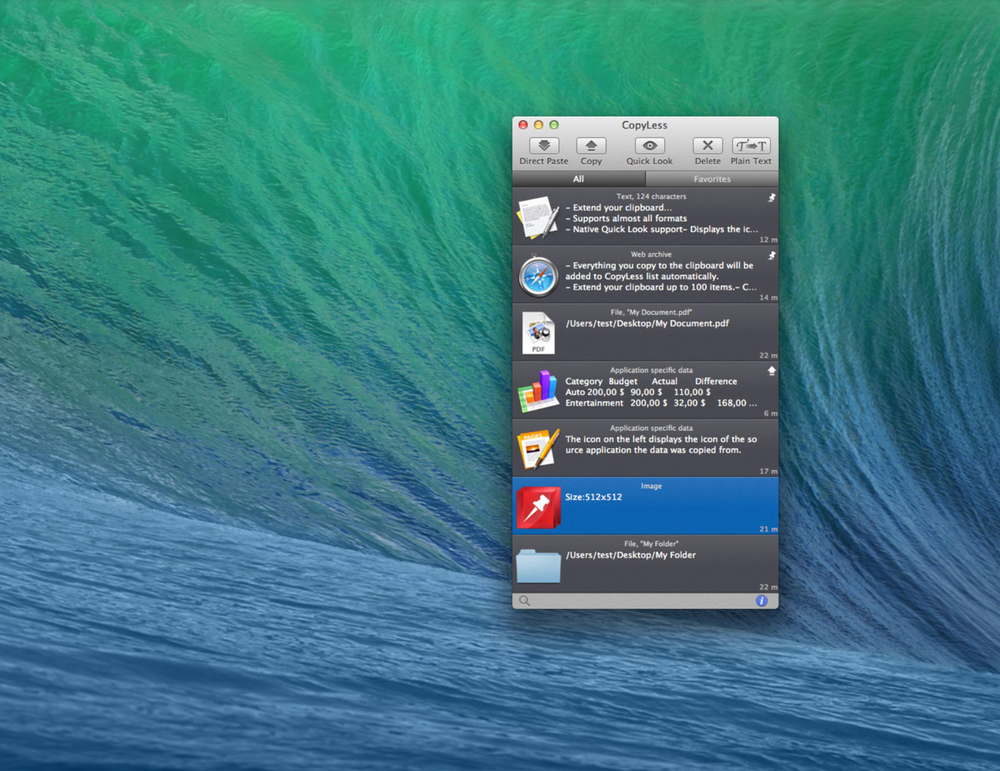
Task: Click "Text, 124 characters" header label
Action: [x=651, y=196]
